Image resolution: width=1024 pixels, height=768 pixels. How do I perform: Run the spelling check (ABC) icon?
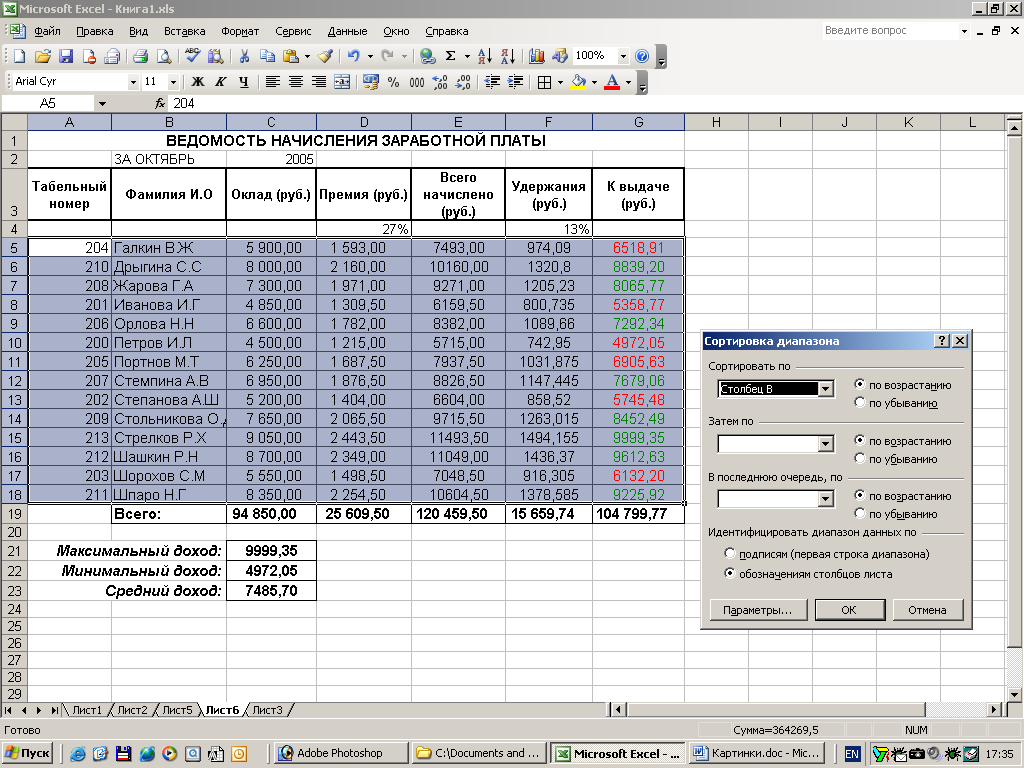click(x=192, y=56)
